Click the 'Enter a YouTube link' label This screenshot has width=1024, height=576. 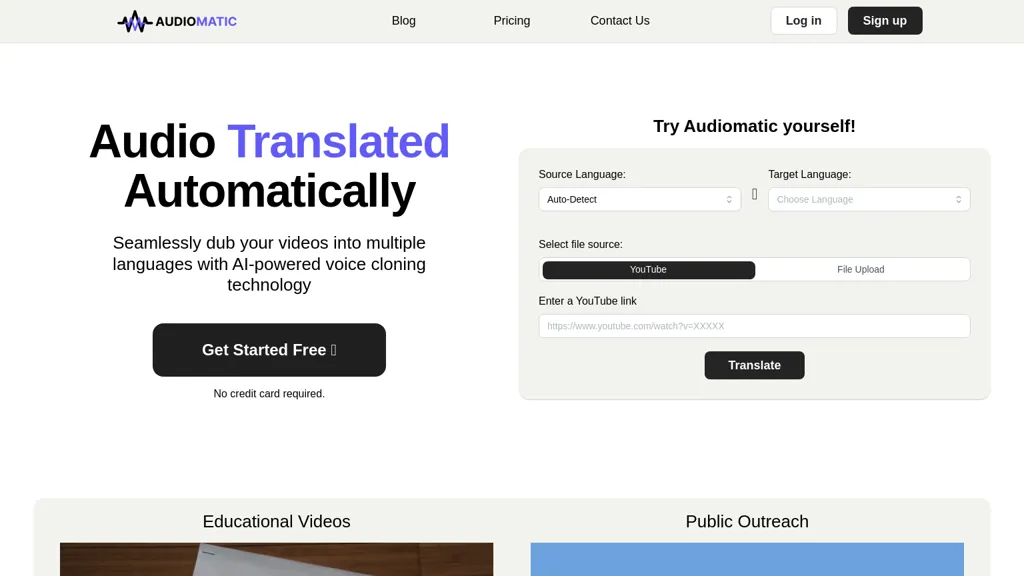tap(587, 301)
